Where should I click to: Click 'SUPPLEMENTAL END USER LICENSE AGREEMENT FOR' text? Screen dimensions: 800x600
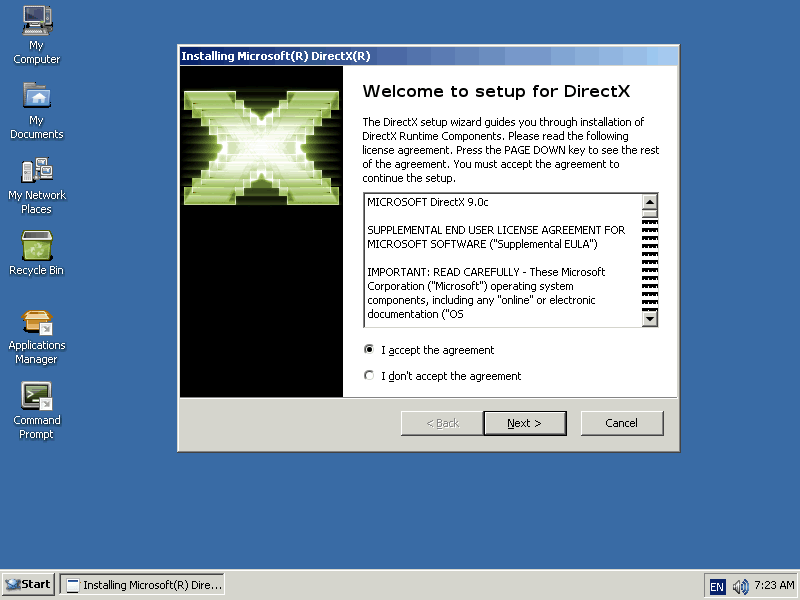pyautogui.click(x=496, y=230)
